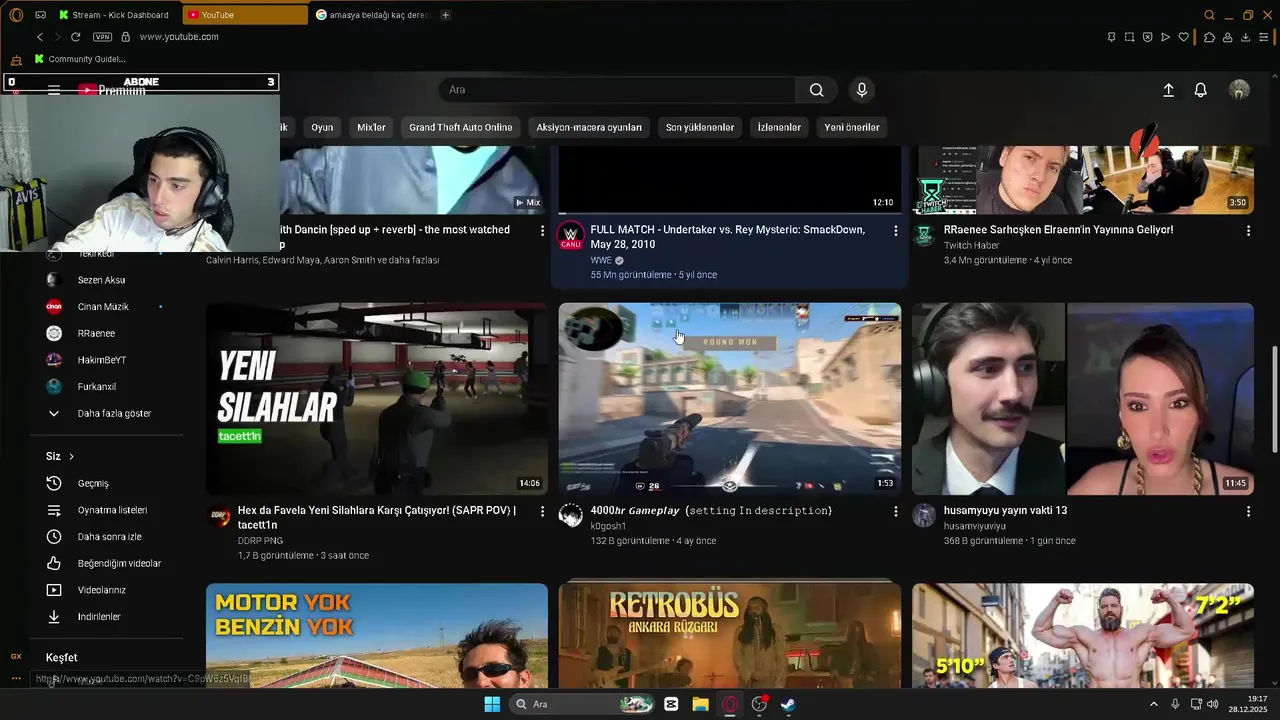Open more options for 4000hr Gameplay video
Screen dimensions: 1280x720
pos(895,511)
